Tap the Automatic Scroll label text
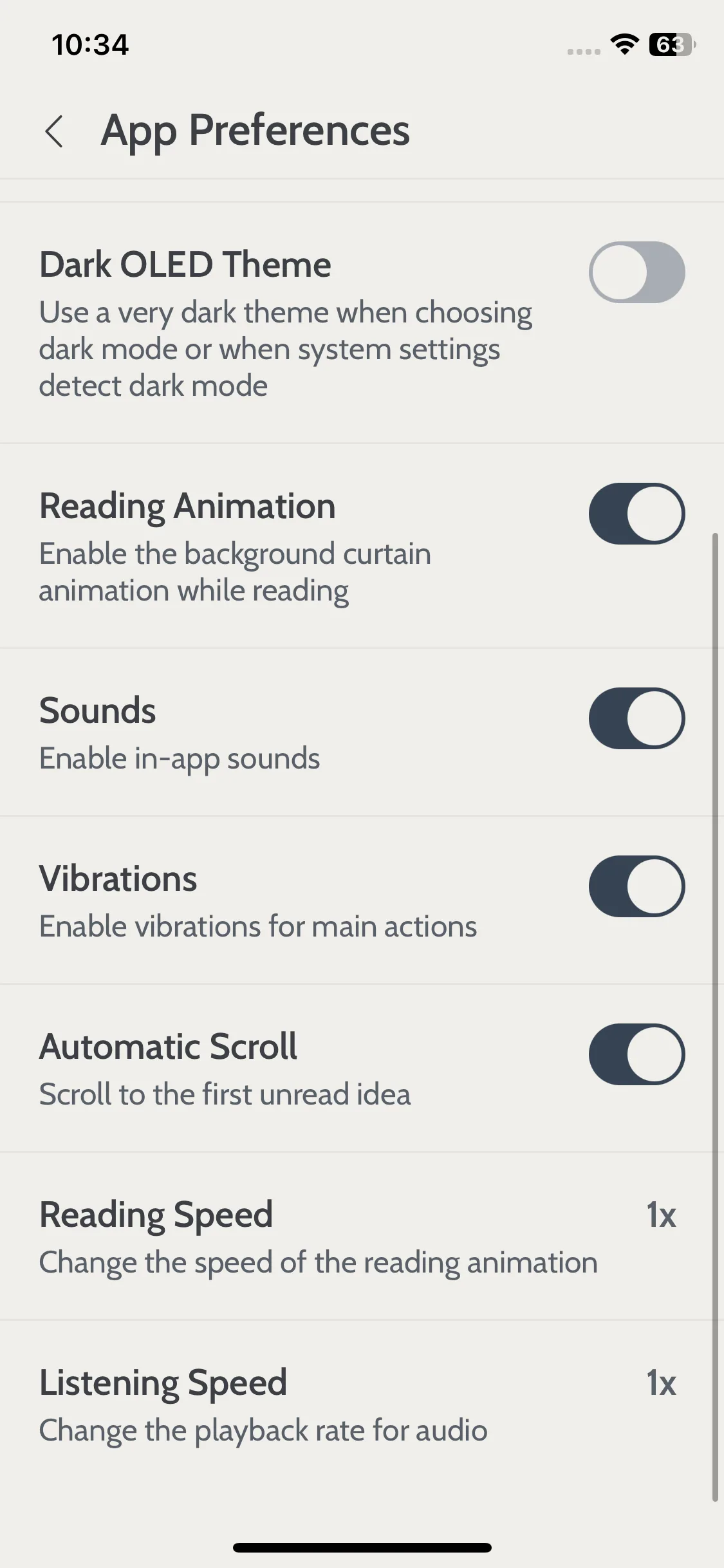Viewport: 724px width, 1568px height. tap(168, 1047)
